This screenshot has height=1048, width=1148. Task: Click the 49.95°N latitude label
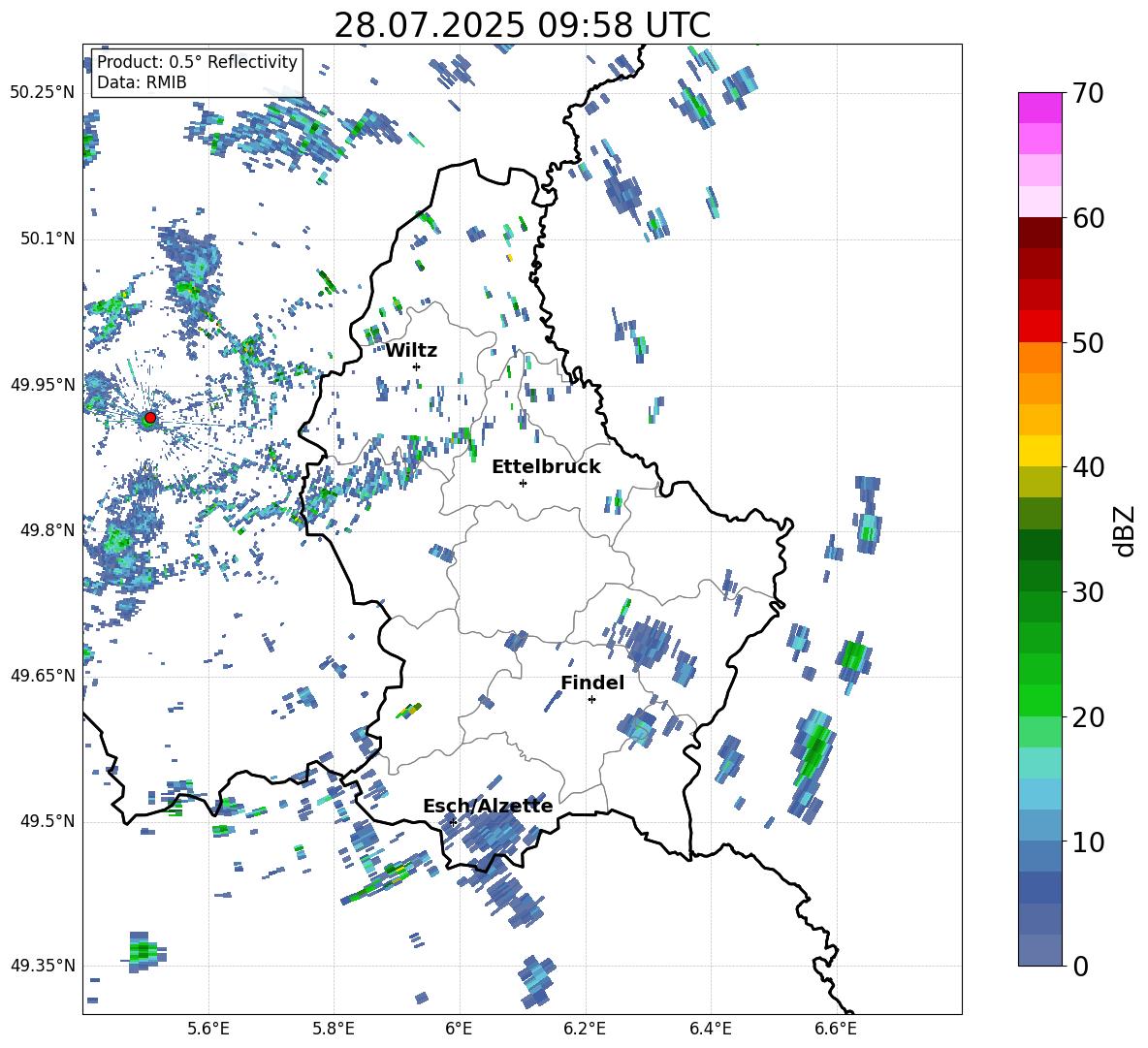43,385
